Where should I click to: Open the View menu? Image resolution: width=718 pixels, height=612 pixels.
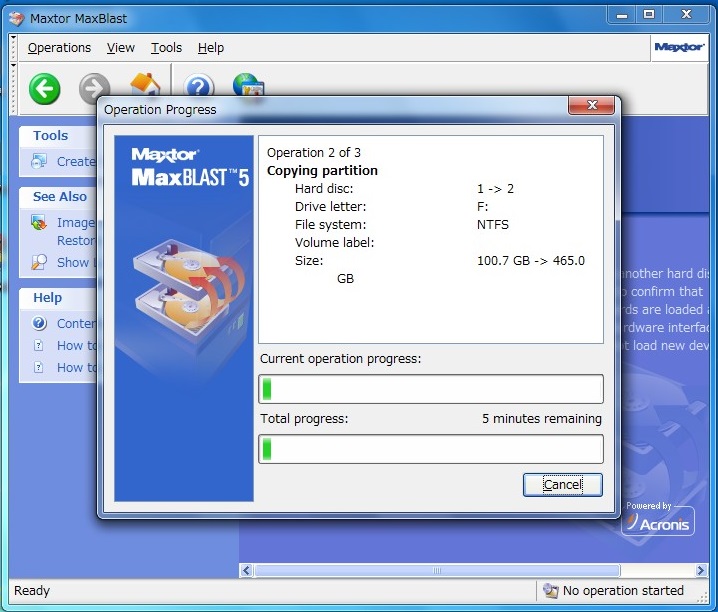(121, 48)
